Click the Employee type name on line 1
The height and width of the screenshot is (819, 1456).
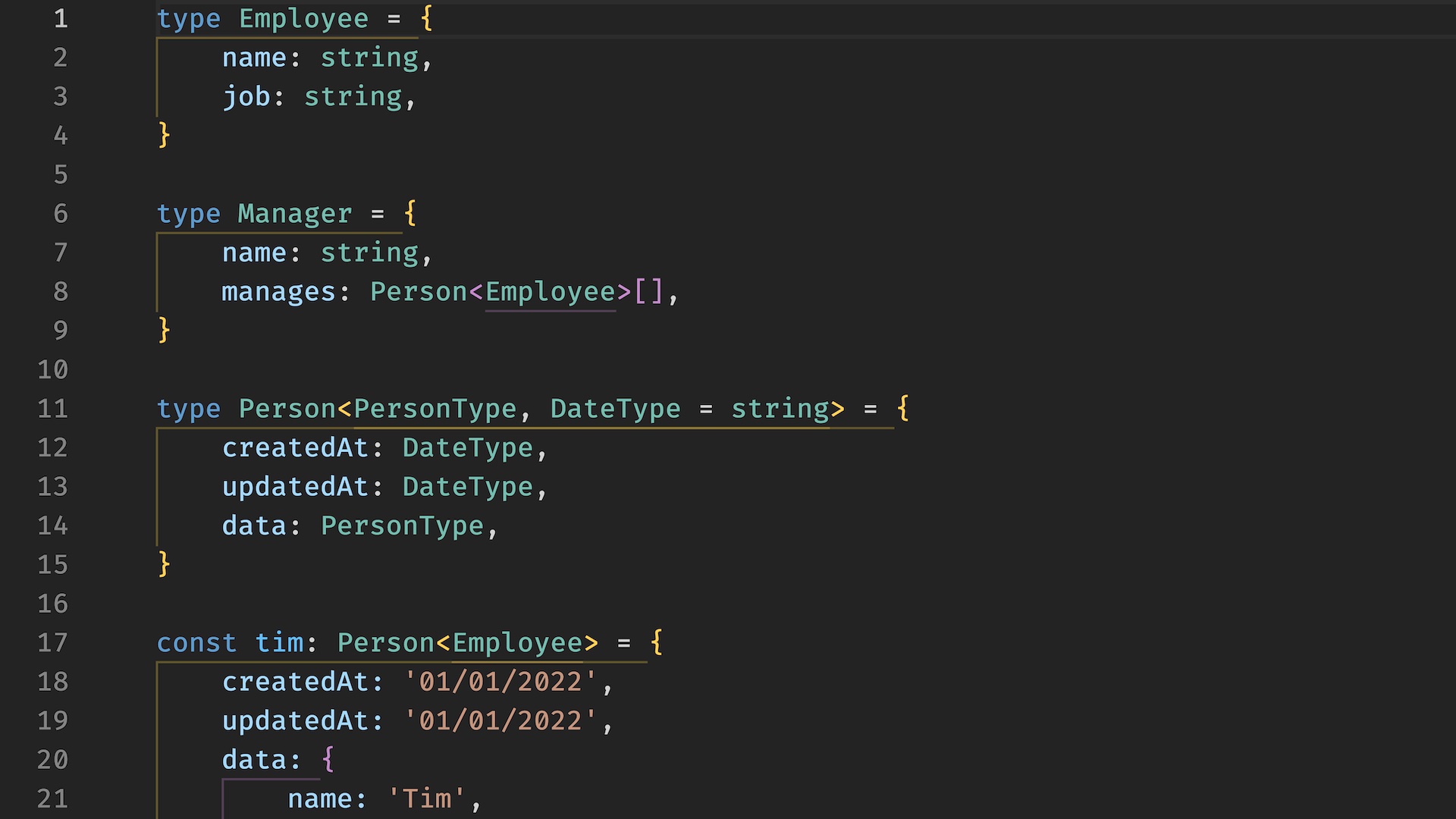pos(303,18)
